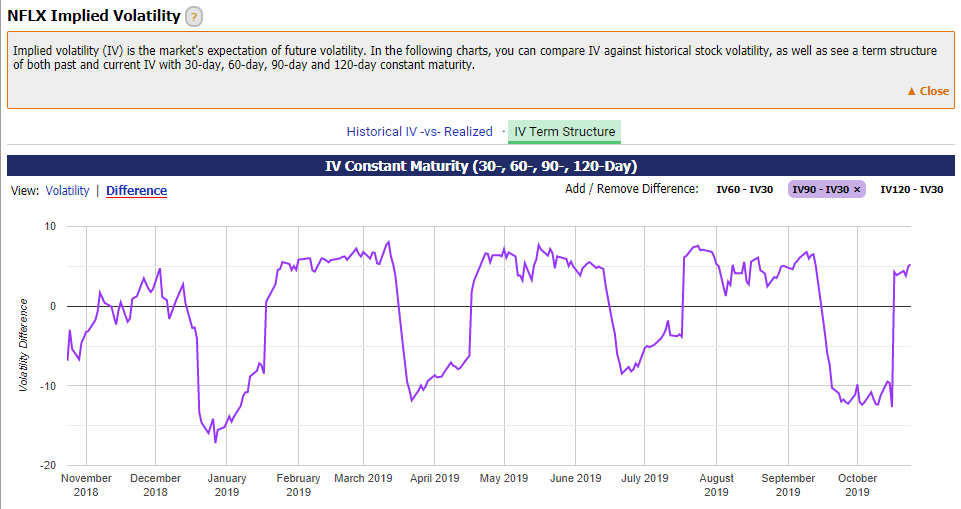Select the IV Term Structure tab
The height and width of the screenshot is (509, 961).
(564, 131)
